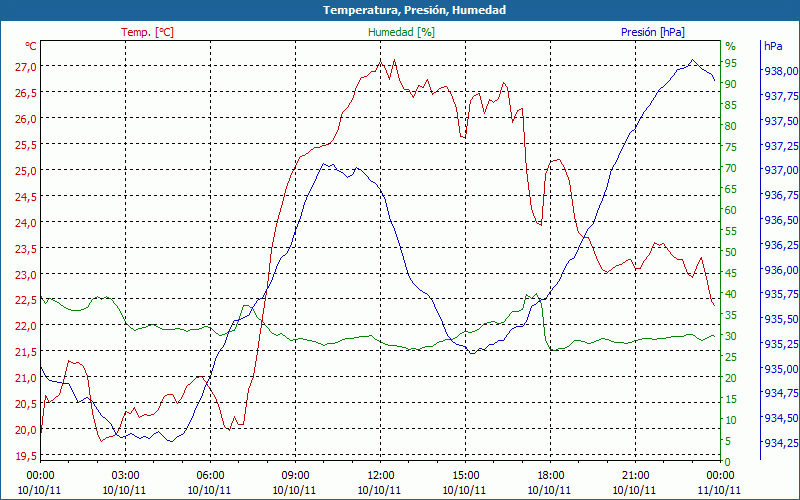Select the green Humedad [%] legend label

click(401, 32)
